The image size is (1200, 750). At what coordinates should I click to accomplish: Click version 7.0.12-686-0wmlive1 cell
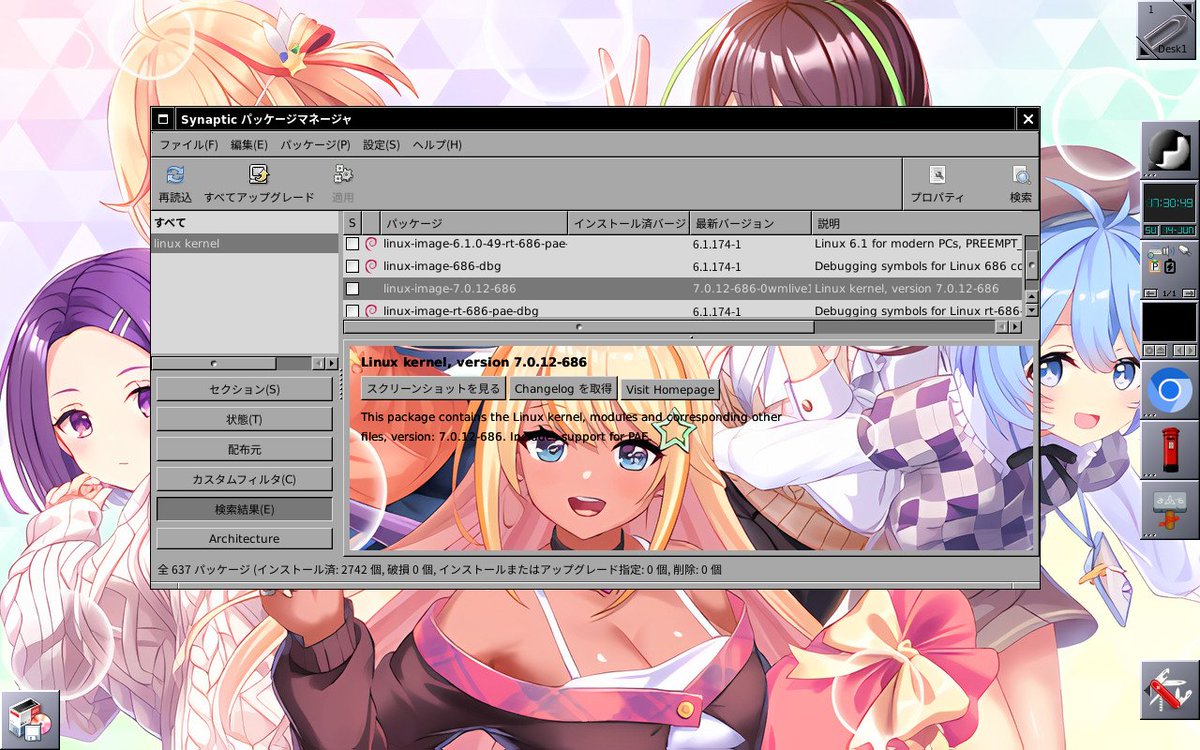click(750, 289)
